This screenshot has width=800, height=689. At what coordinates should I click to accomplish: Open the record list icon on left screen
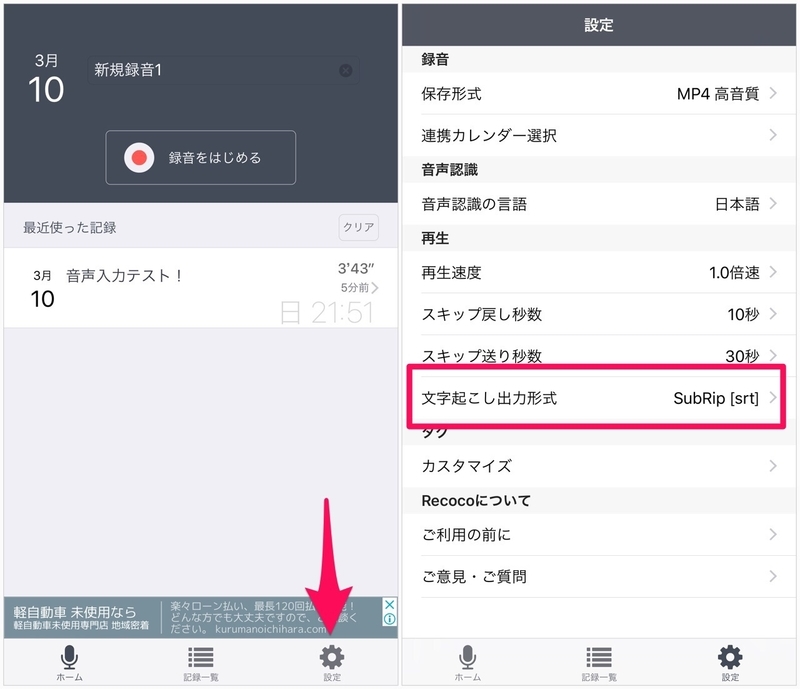(200, 657)
